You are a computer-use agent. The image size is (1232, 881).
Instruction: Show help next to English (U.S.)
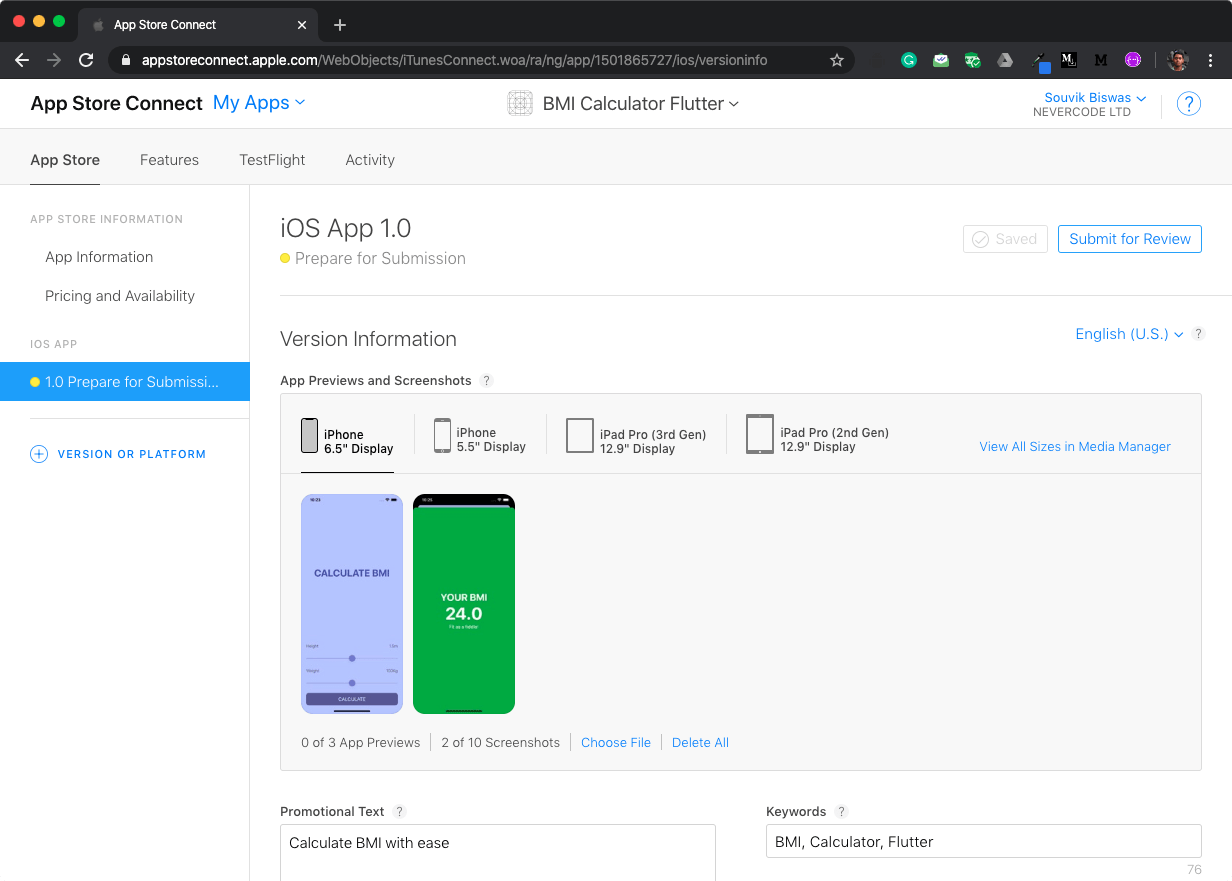[1199, 334]
